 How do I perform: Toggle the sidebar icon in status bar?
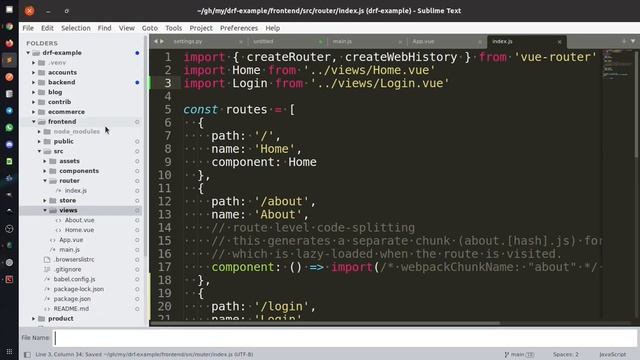tap(27, 355)
